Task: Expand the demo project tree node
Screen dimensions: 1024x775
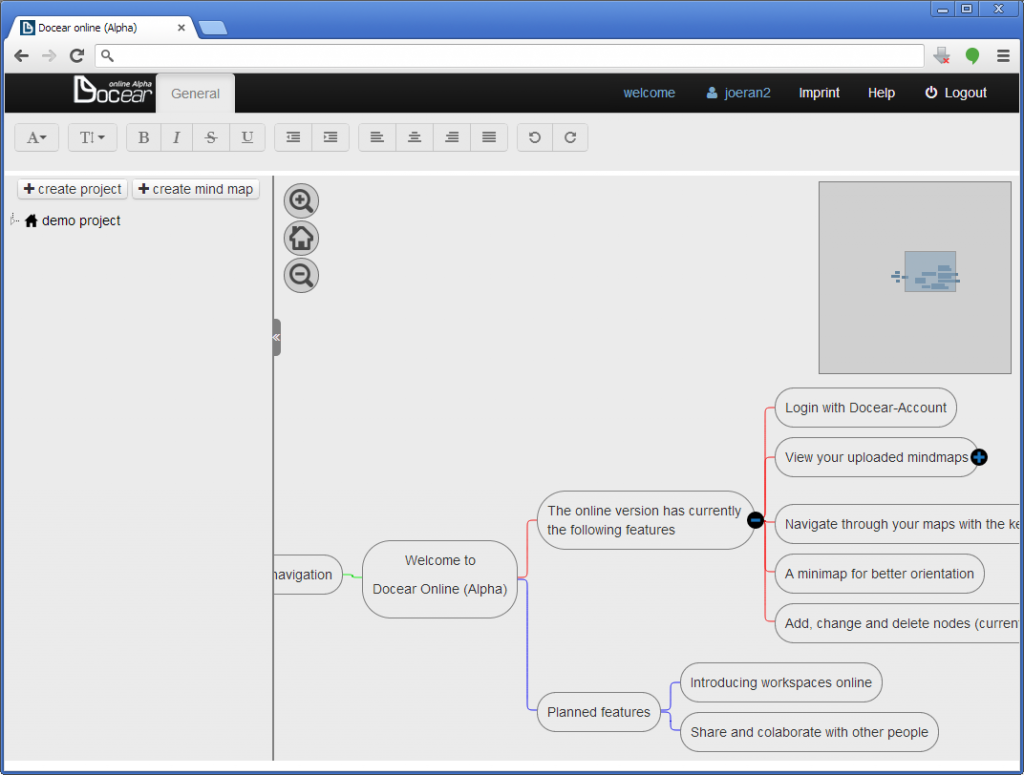Action: [x=14, y=220]
